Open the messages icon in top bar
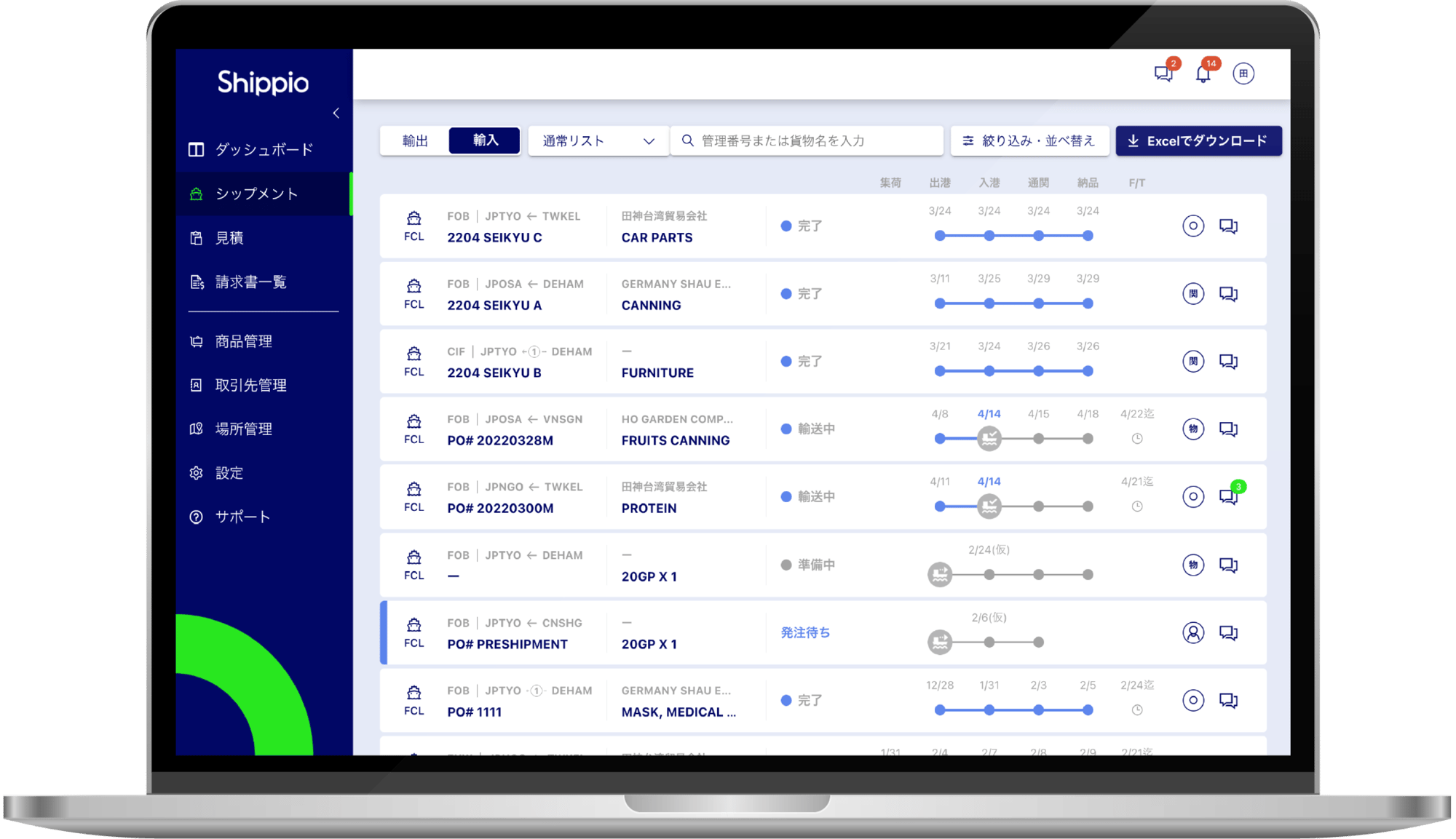 [x=1163, y=73]
